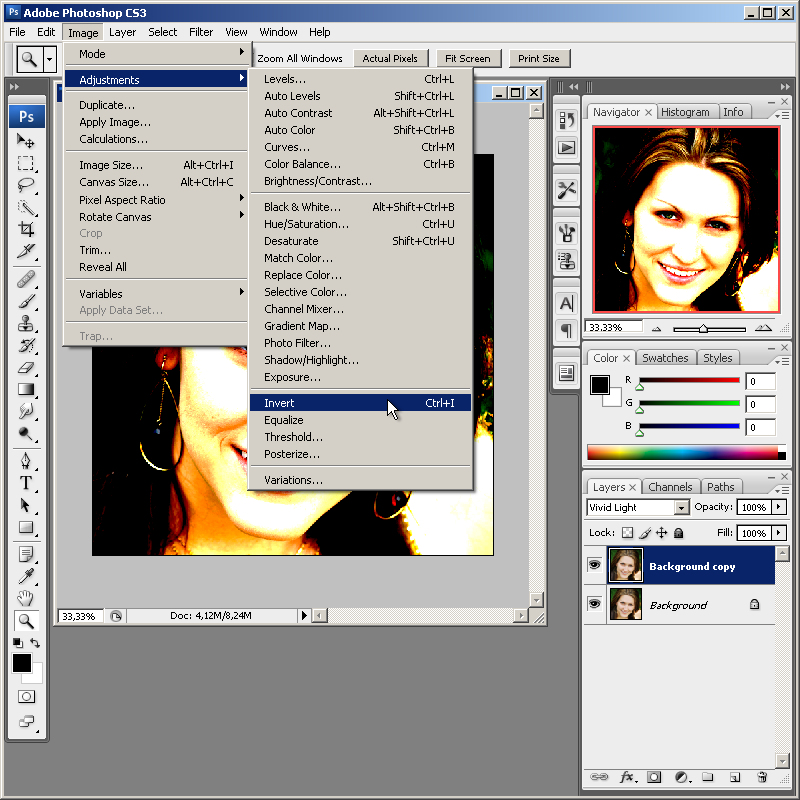800x800 pixels.
Task: Select the Path Selection tool
Action: coord(26,505)
